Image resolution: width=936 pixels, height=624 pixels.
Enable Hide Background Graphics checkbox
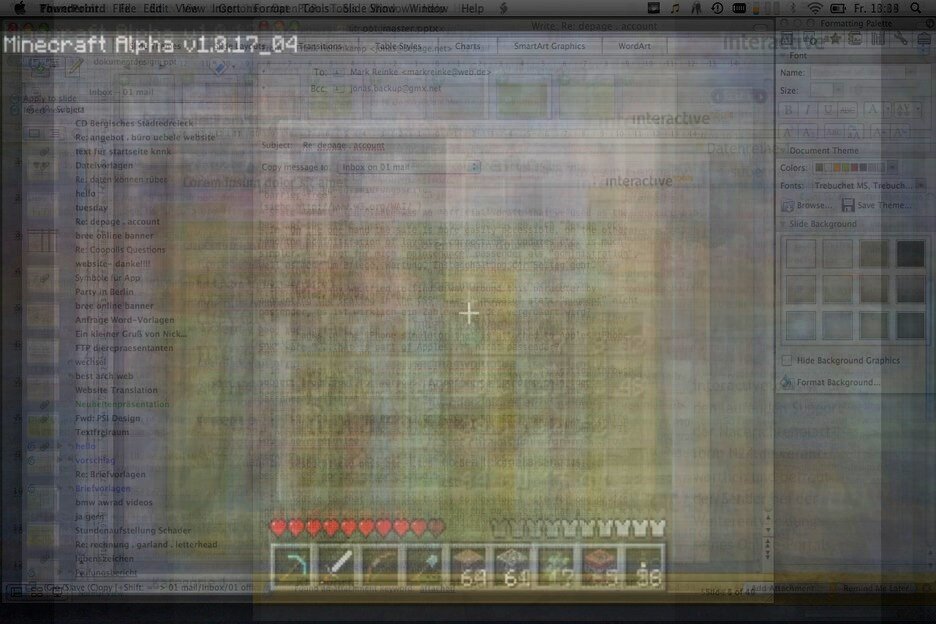787,360
